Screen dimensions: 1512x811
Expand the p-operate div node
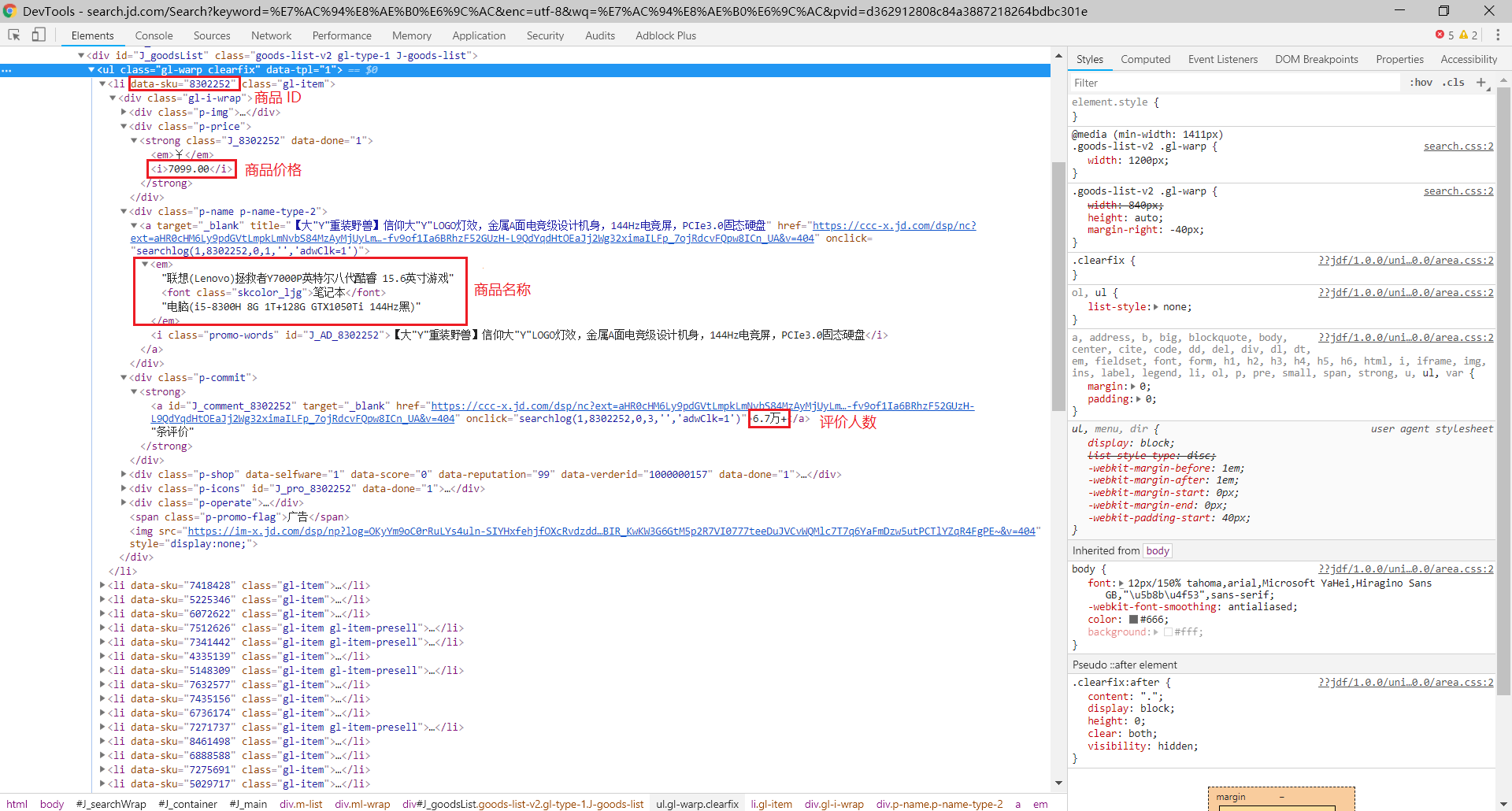[124, 502]
